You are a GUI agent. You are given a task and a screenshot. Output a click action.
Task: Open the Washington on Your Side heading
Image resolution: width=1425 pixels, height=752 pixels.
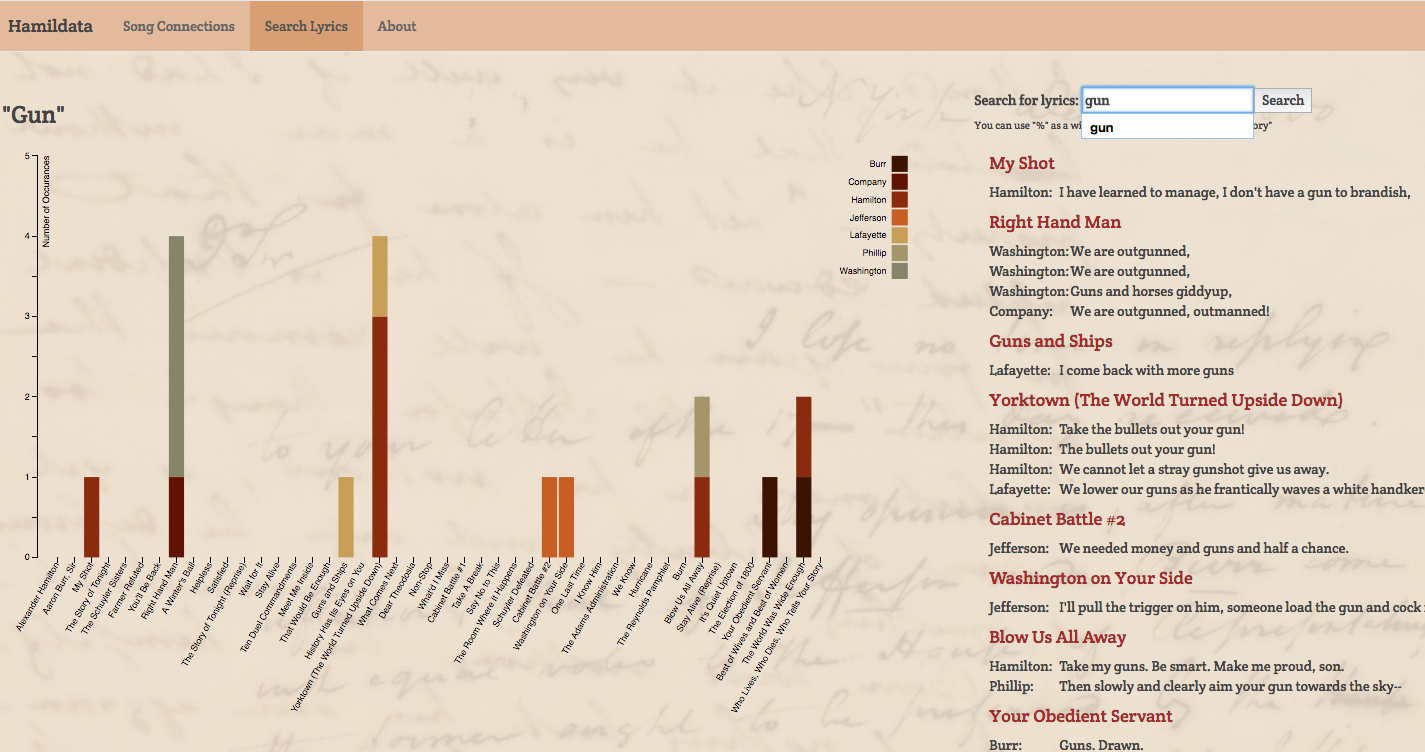click(1091, 578)
